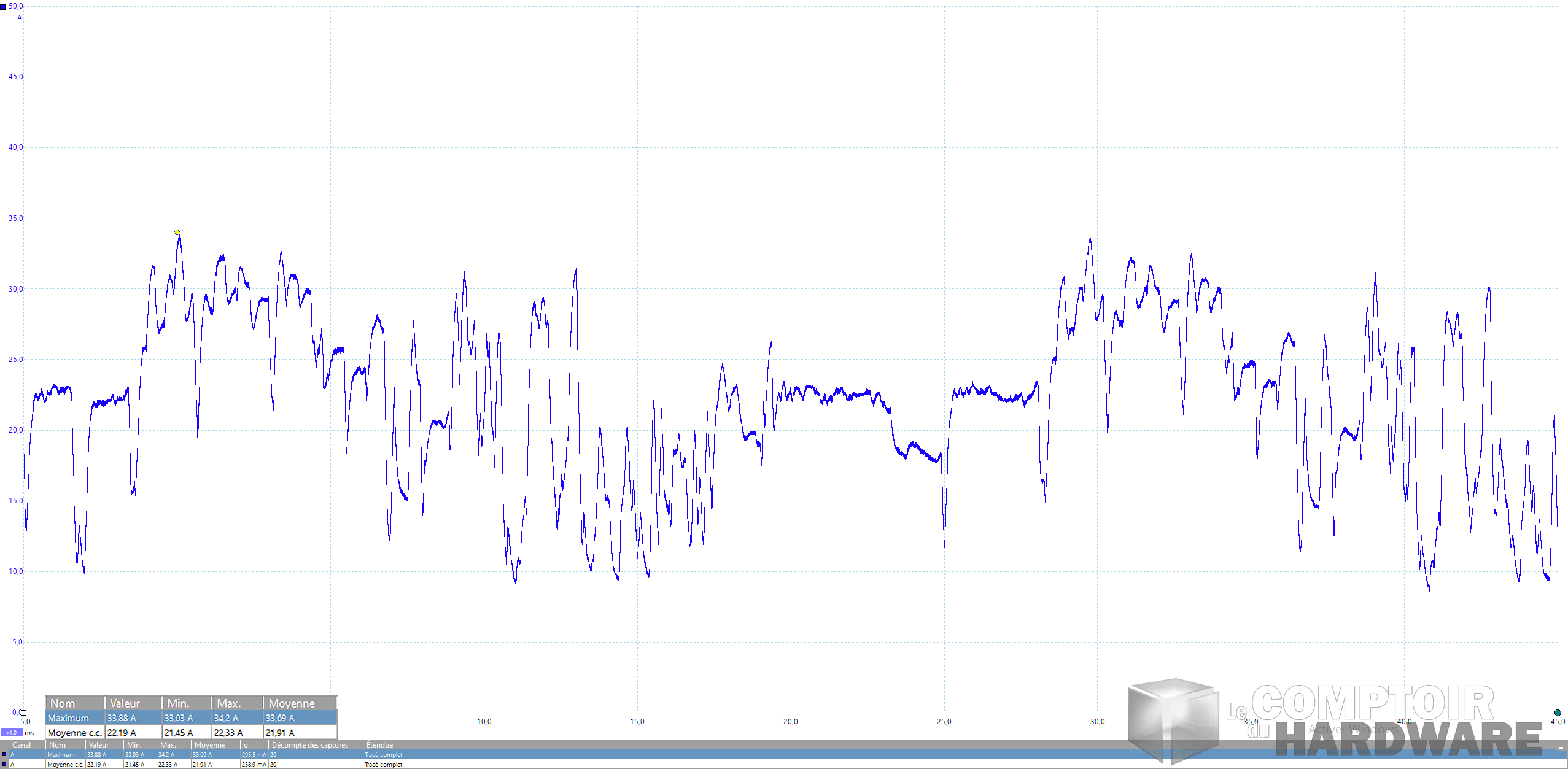Click the Moyenne c.c. label in the large overlay table

(75, 733)
